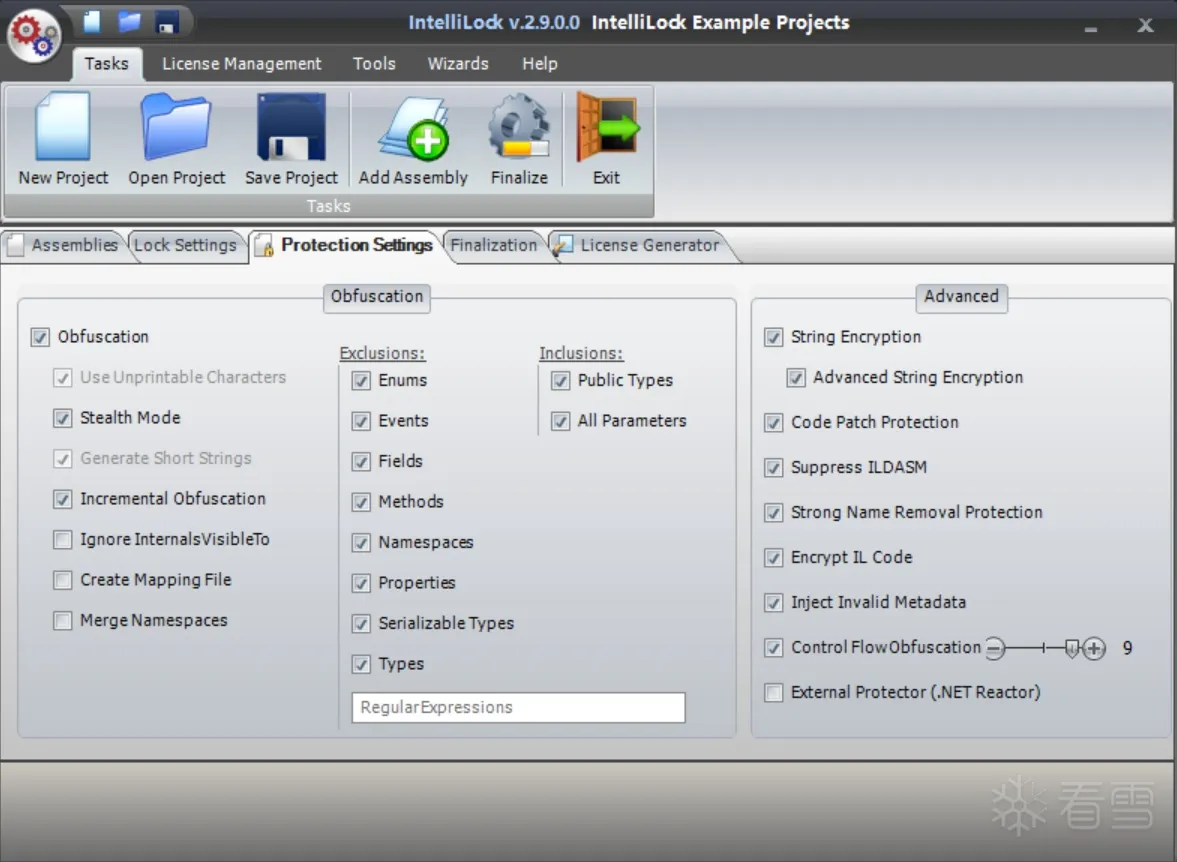Click the Exclusions: heading text

[x=382, y=353]
